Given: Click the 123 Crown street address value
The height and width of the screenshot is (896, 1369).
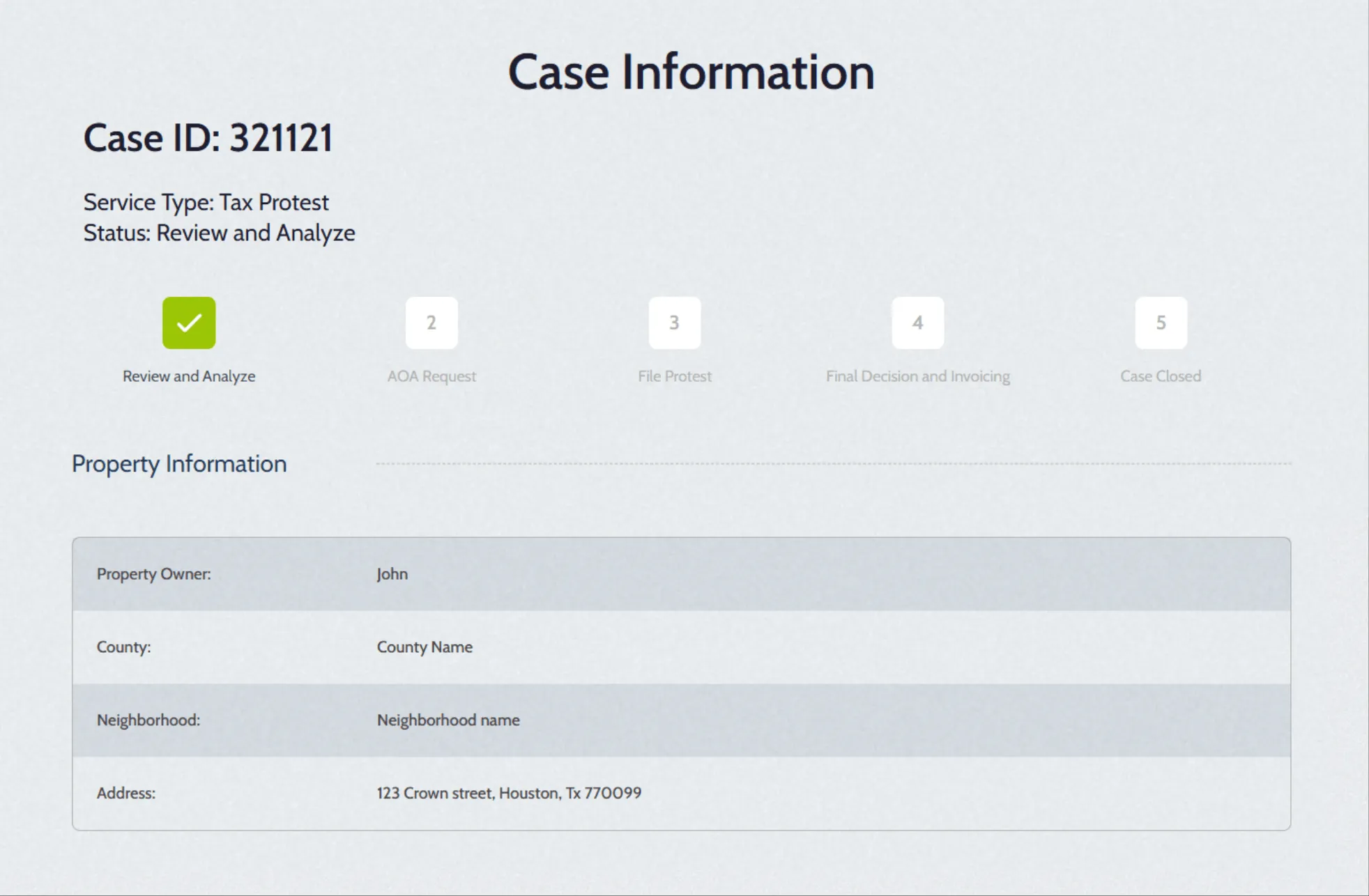Looking at the screenshot, I should click(x=509, y=793).
